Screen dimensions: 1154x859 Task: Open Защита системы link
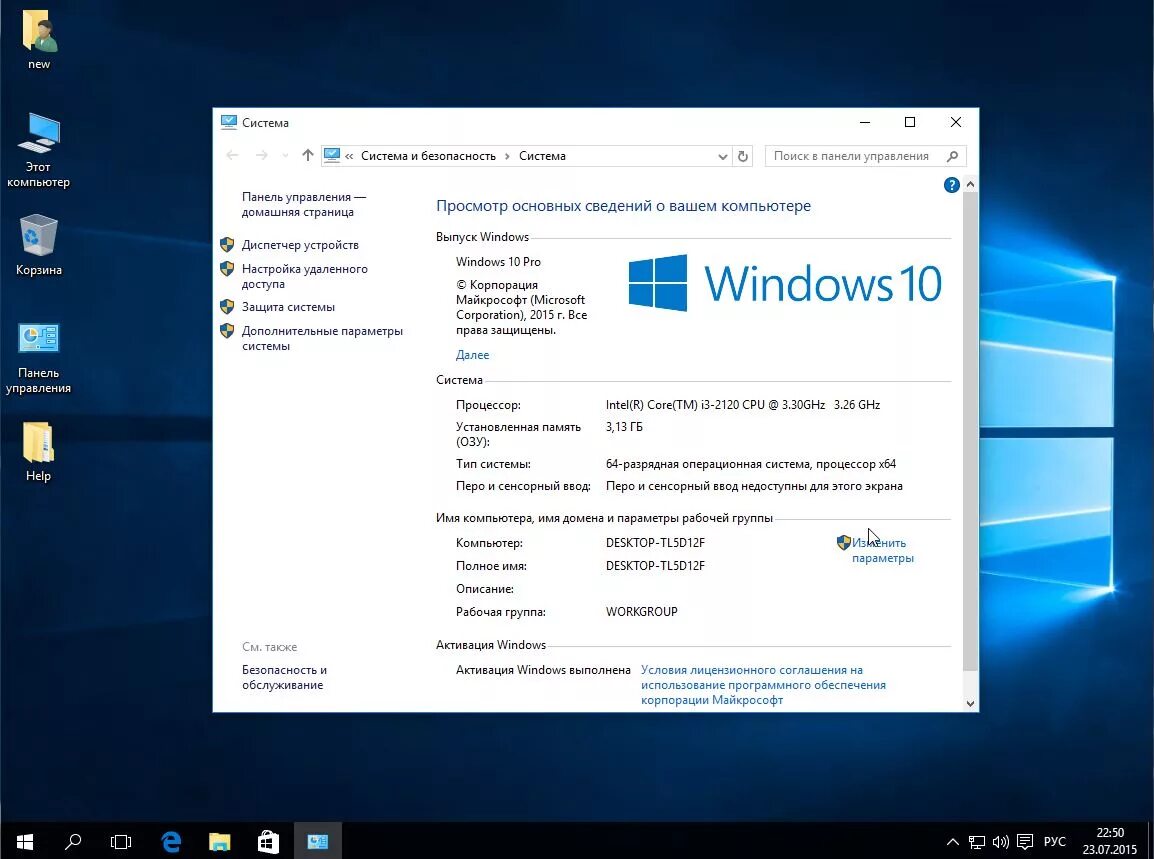288,307
